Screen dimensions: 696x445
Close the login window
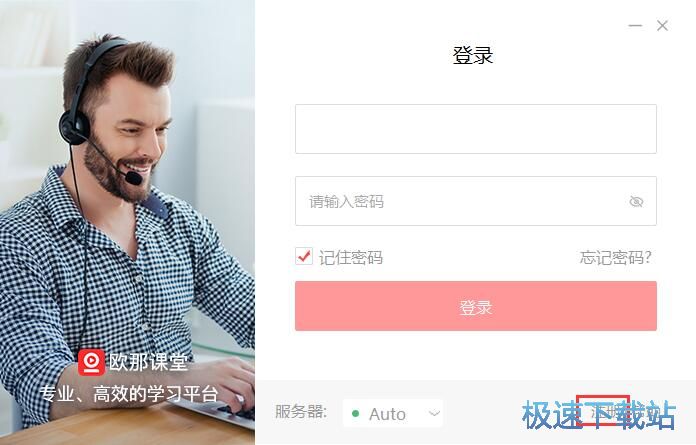pyautogui.click(x=662, y=26)
